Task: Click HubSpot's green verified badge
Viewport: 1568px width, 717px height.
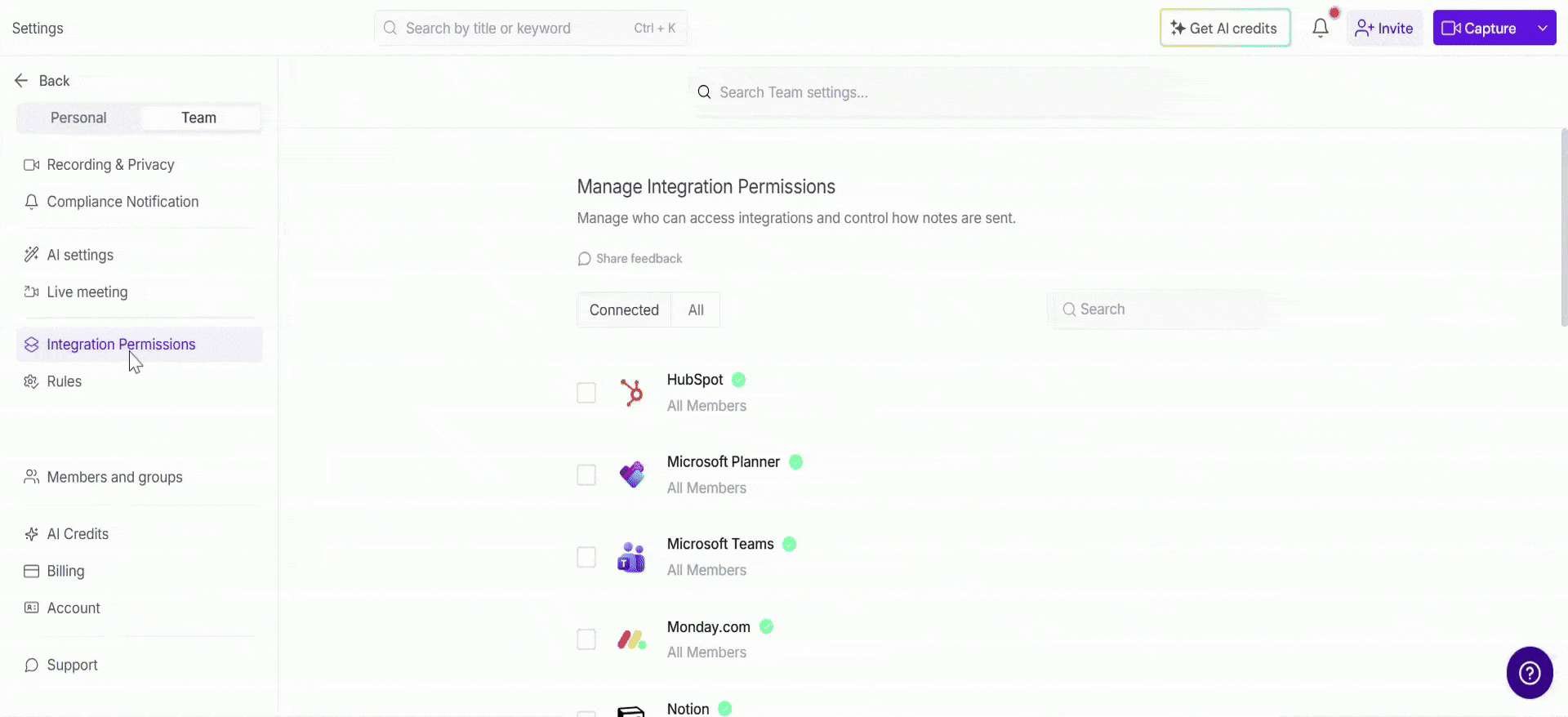Action: [x=738, y=380]
